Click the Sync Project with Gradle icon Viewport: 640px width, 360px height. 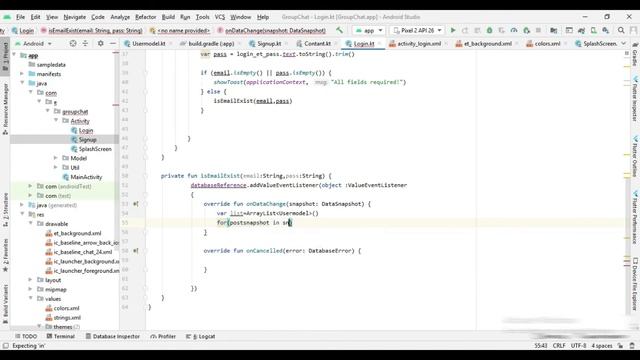(581, 30)
